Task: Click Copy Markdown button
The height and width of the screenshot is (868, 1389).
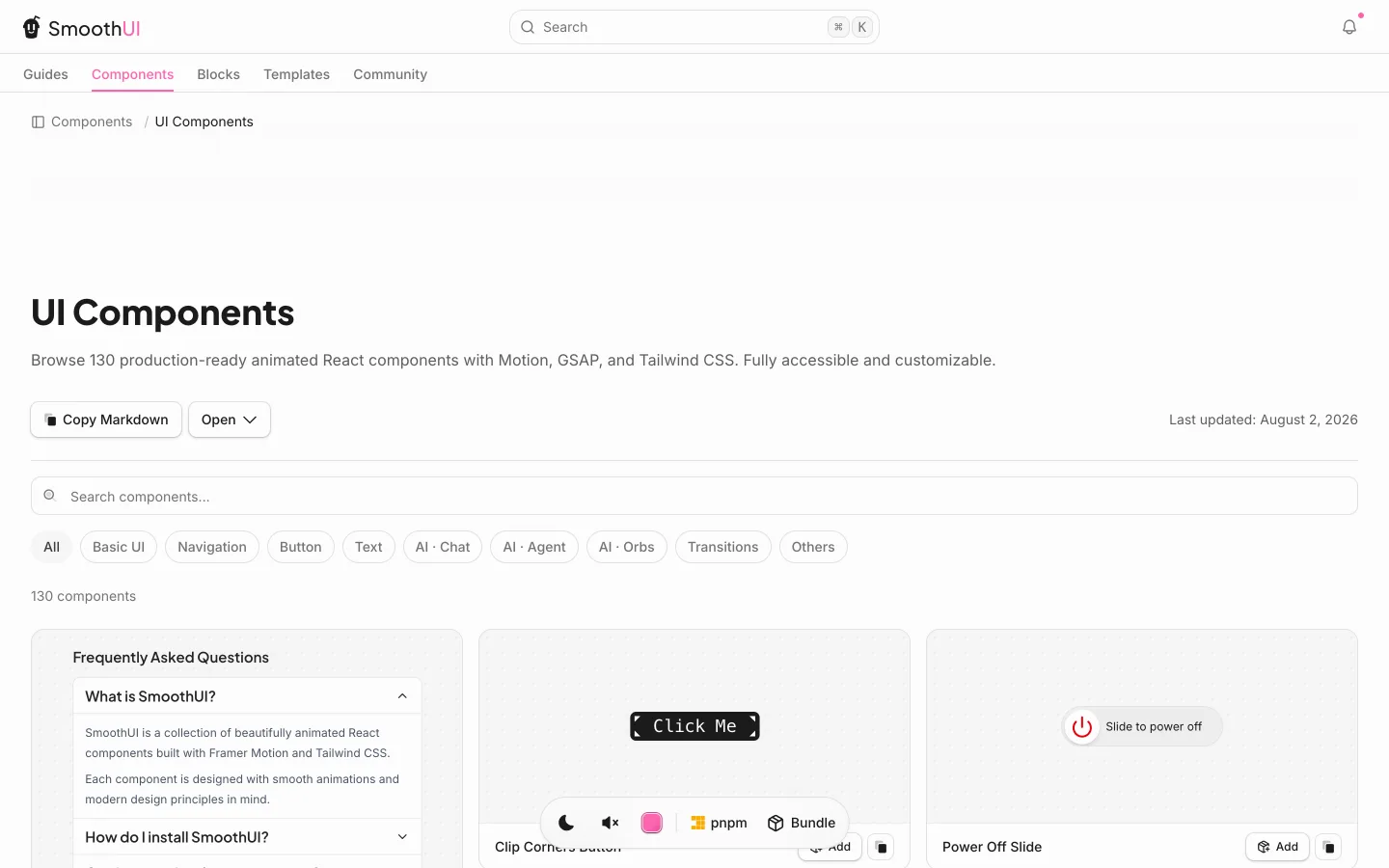Action: [x=106, y=420]
